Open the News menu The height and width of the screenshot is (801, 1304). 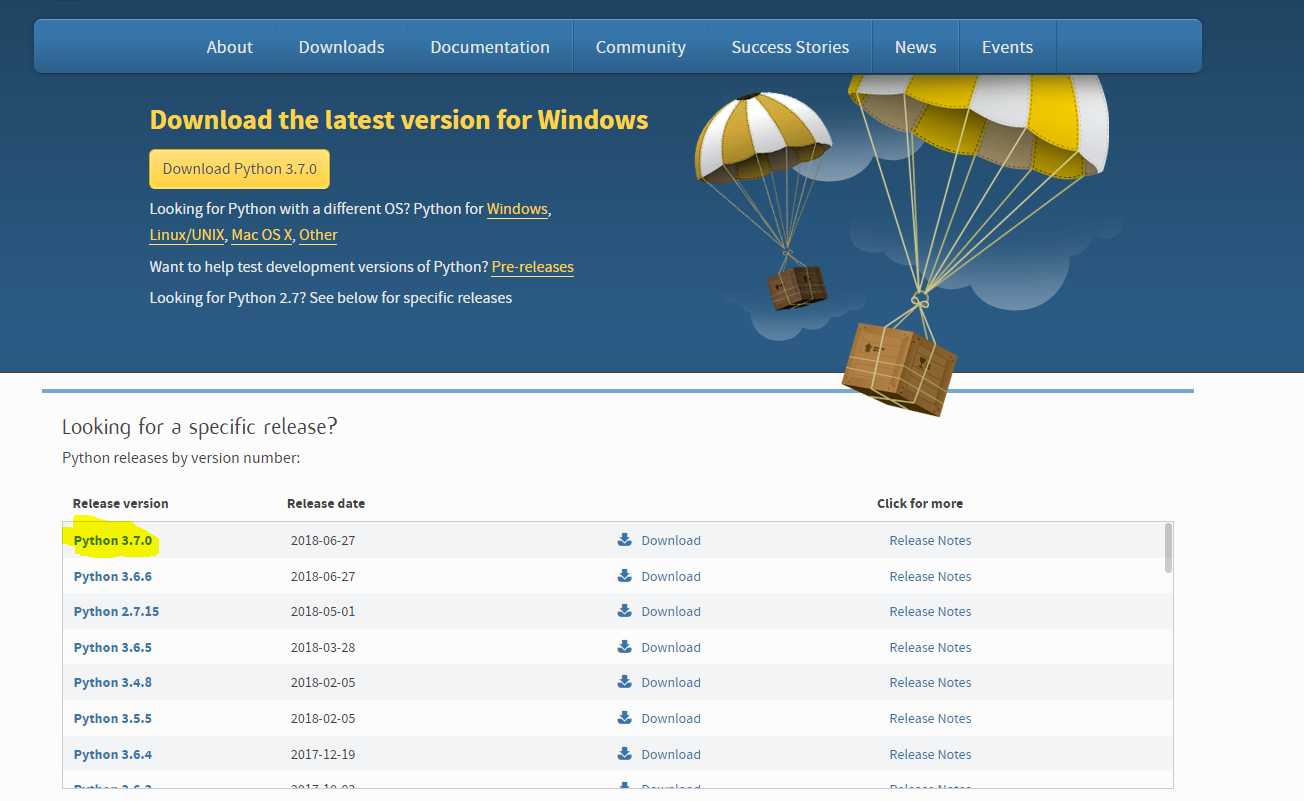tap(916, 47)
